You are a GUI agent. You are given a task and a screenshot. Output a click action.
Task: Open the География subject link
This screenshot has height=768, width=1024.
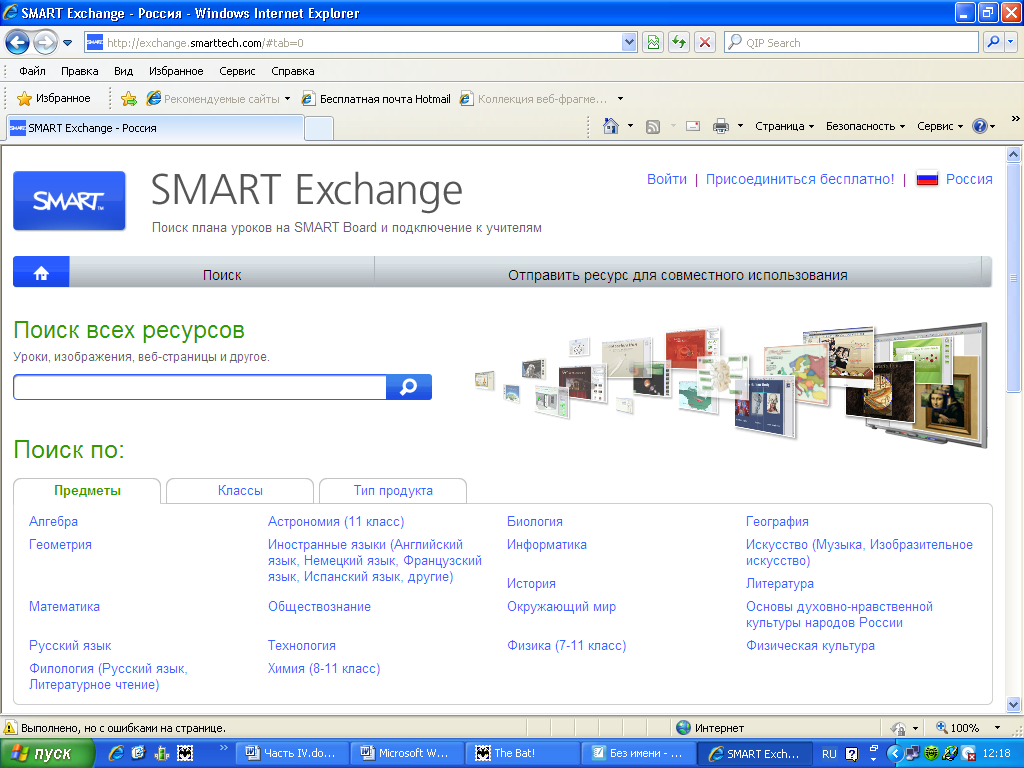click(x=777, y=521)
